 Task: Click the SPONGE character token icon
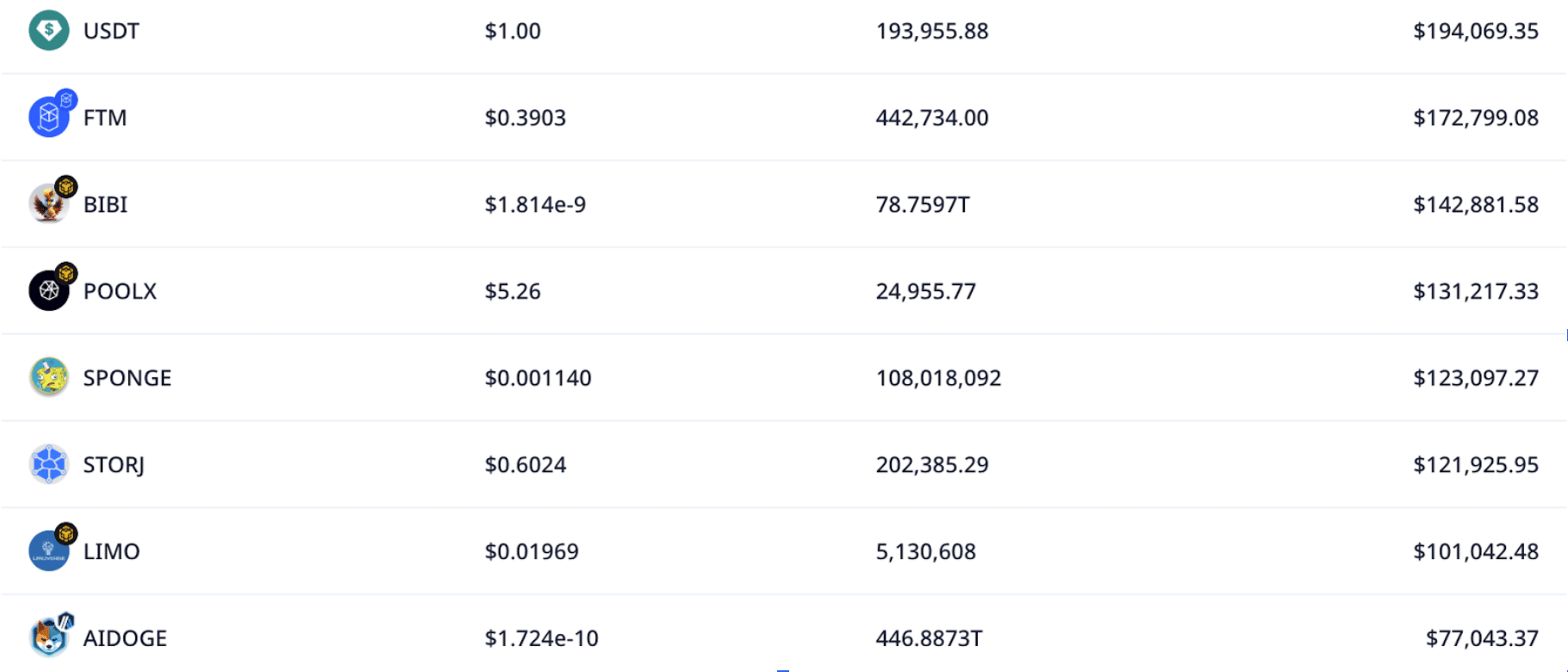[49, 377]
